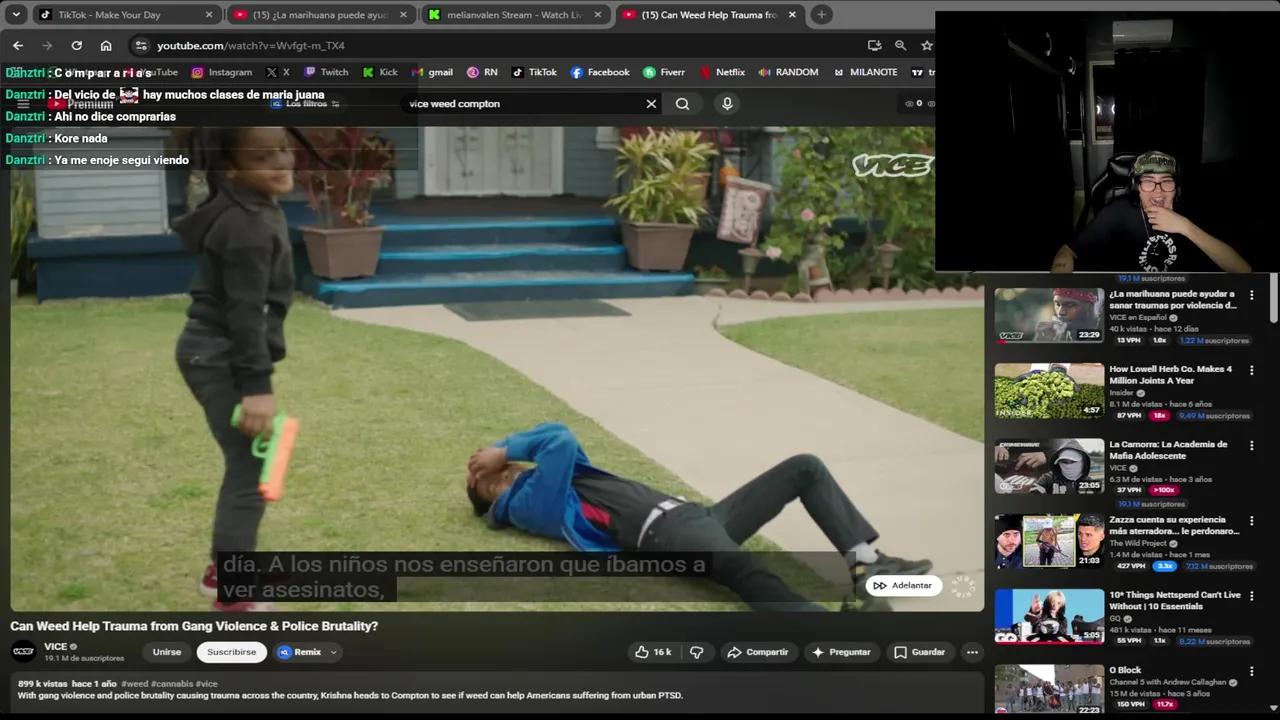Open options for the Lowell Herb Co. suggestion
1280x720 pixels.
[x=1251, y=370]
